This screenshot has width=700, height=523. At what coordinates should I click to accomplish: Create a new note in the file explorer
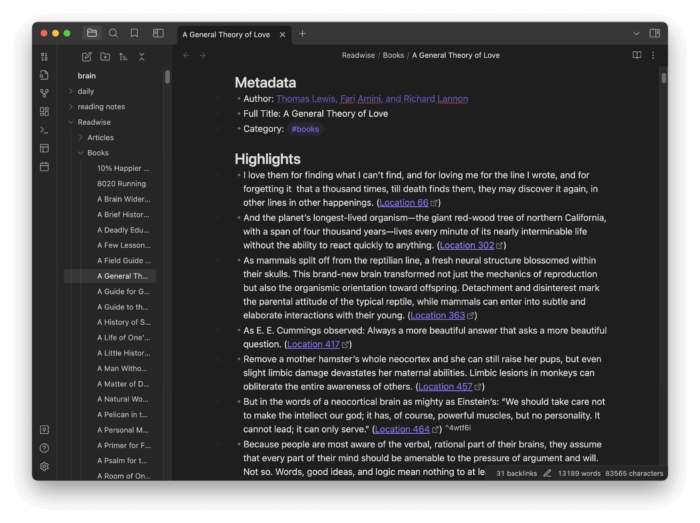(87, 57)
